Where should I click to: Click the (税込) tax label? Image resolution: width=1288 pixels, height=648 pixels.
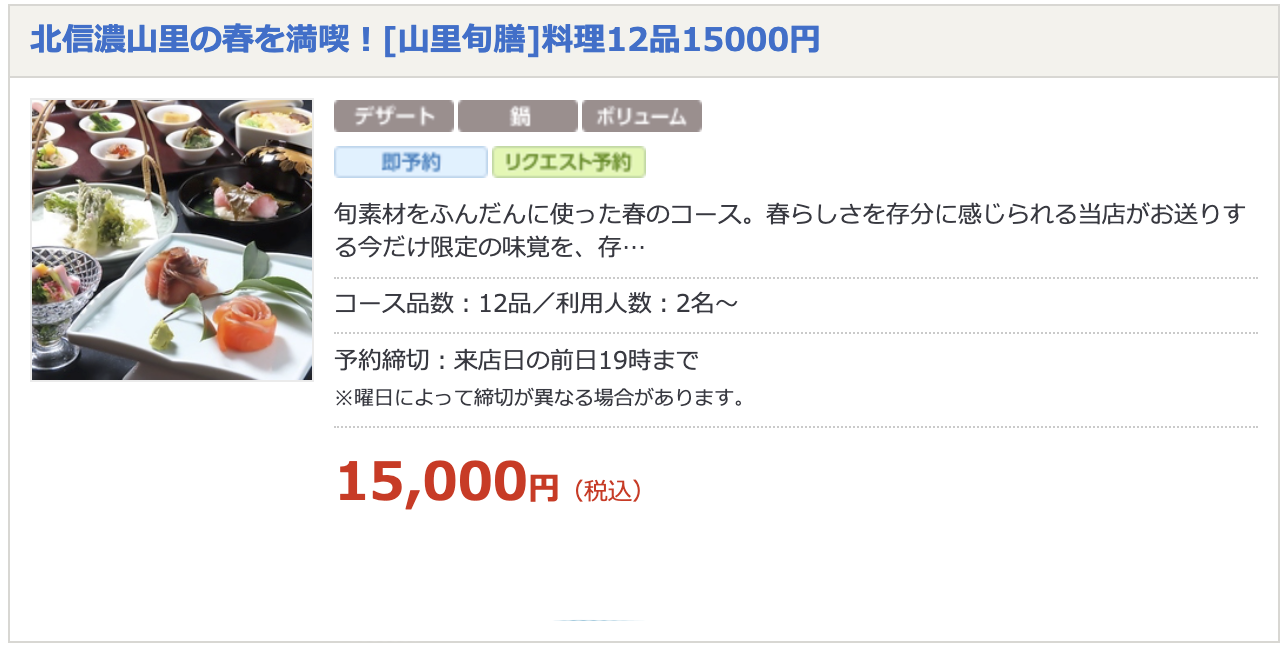tap(607, 491)
